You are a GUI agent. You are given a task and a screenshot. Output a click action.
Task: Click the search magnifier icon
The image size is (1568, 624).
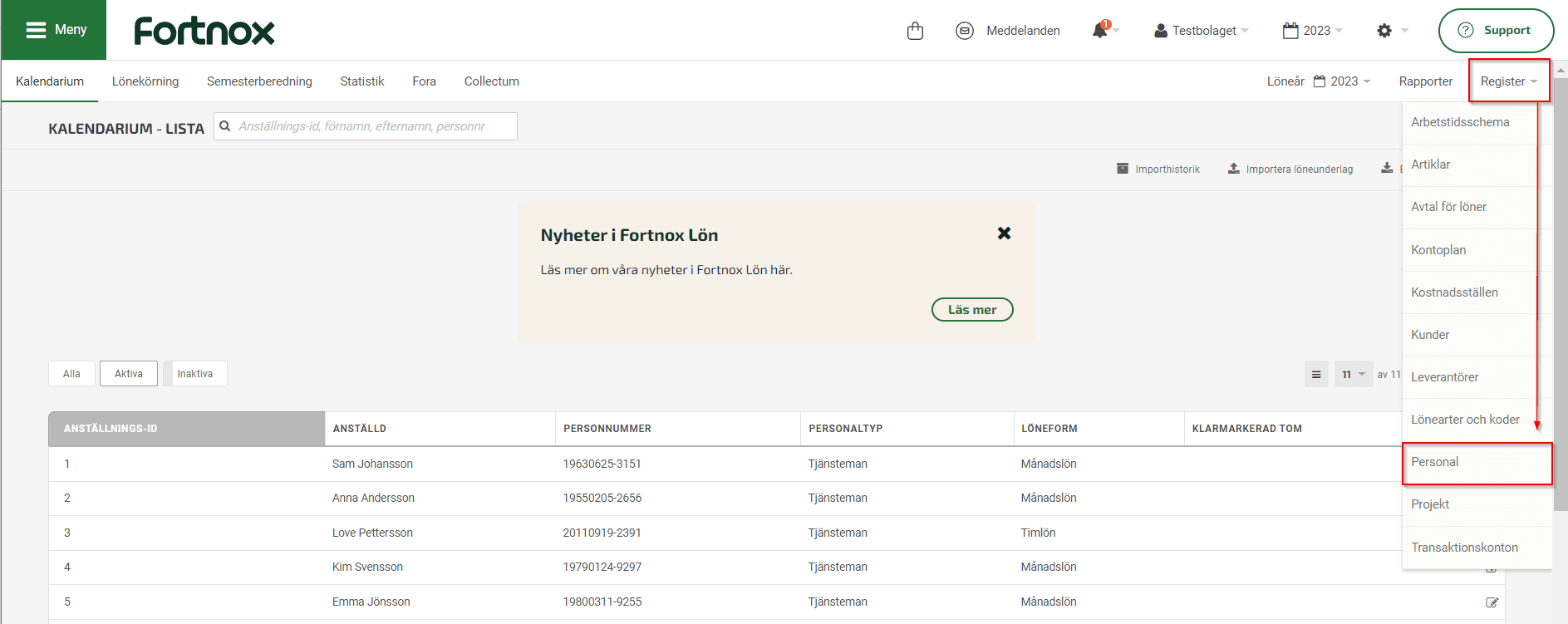point(225,126)
